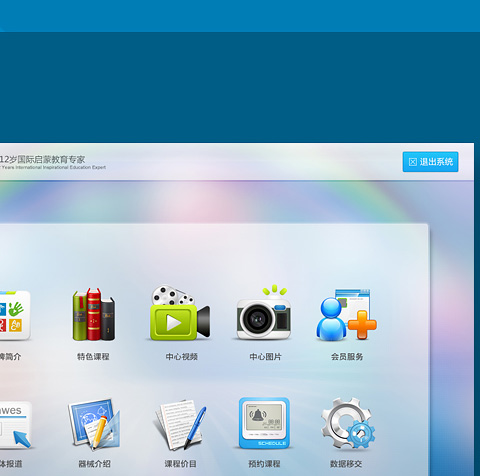Click the 器械介绍 text label
Viewport: 480px width, 476px height.
(x=94, y=464)
